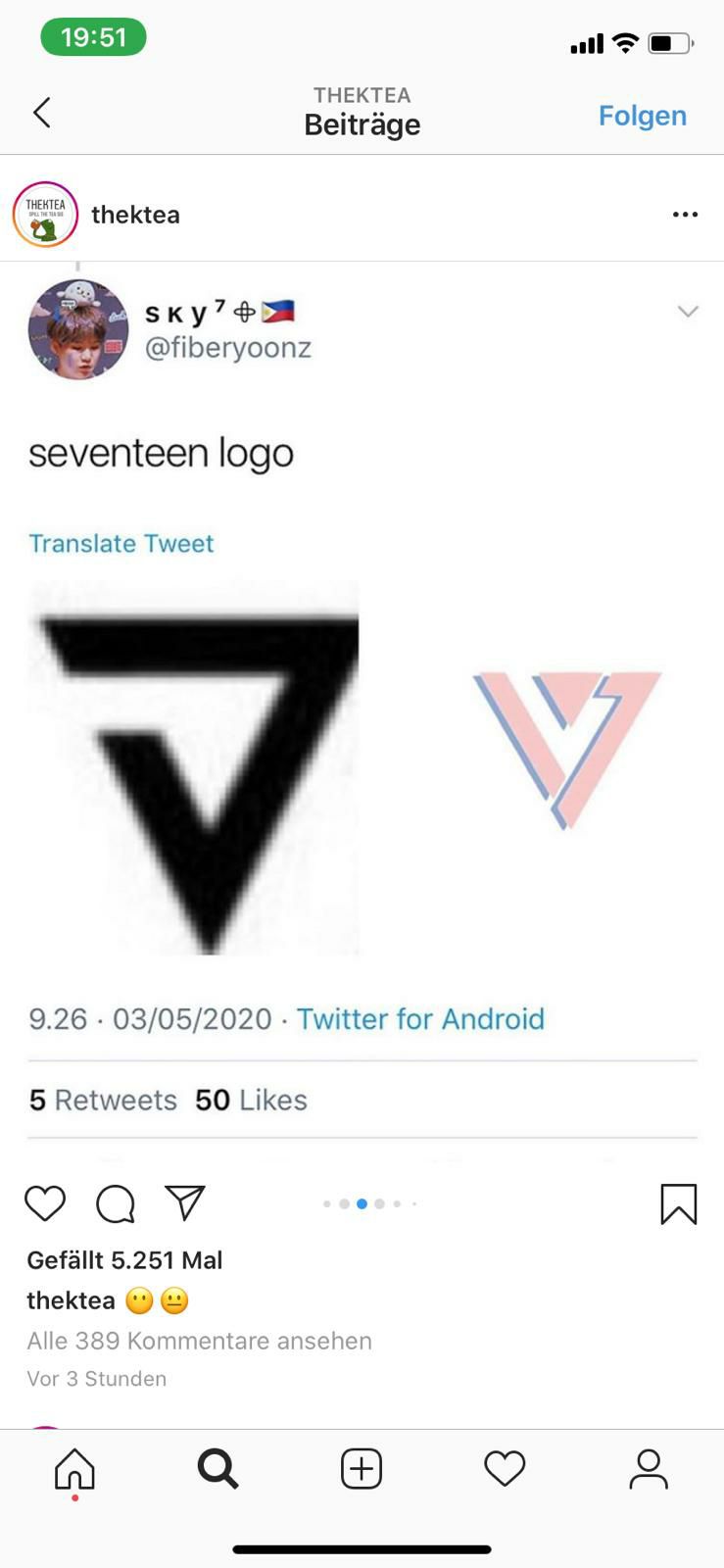Open comments via speech bubble icon
The height and width of the screenshot is (1568, 724).
pos(116,1203)
